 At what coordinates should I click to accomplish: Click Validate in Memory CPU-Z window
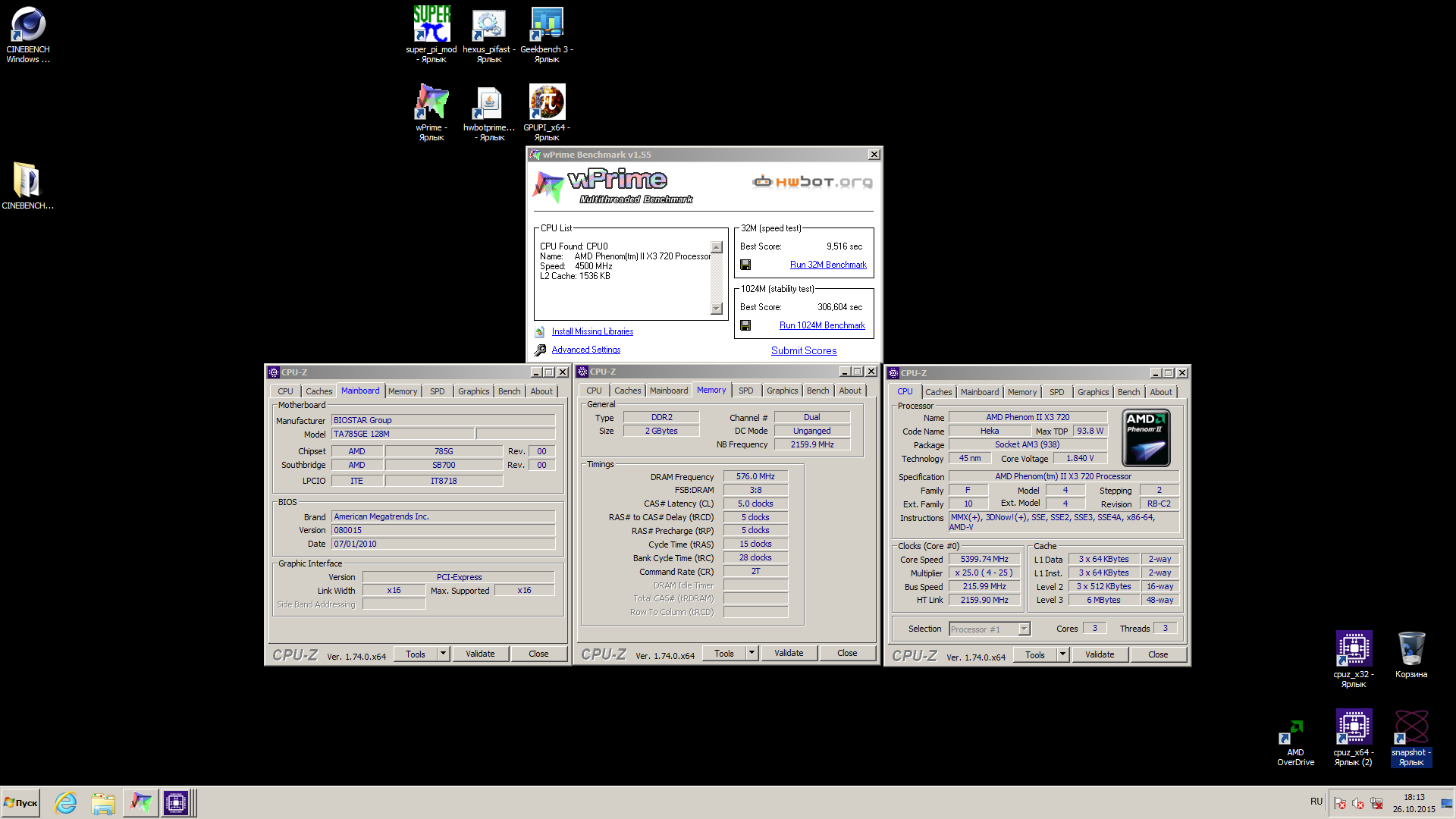789,653
